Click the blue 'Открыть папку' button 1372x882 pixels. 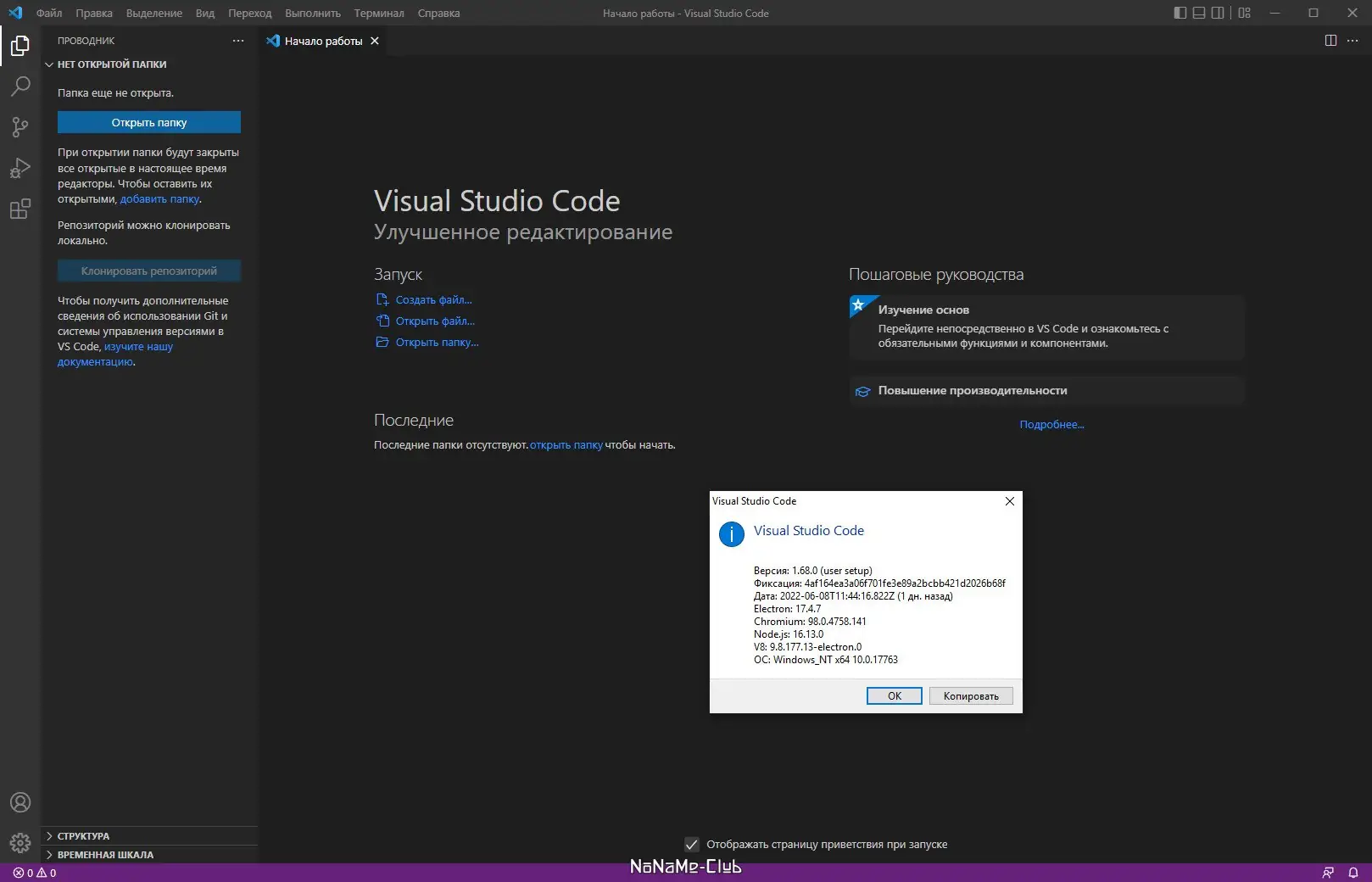click(149, 122)
